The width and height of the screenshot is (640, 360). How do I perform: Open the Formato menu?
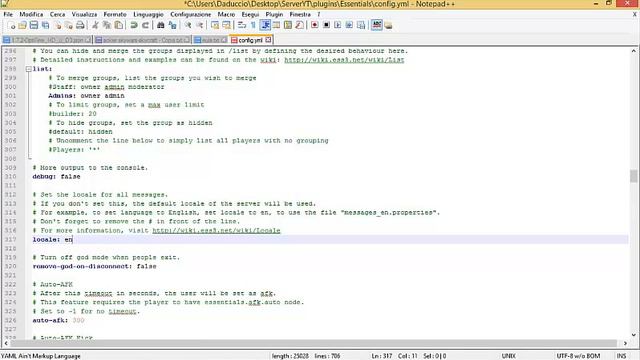(115, 14)
